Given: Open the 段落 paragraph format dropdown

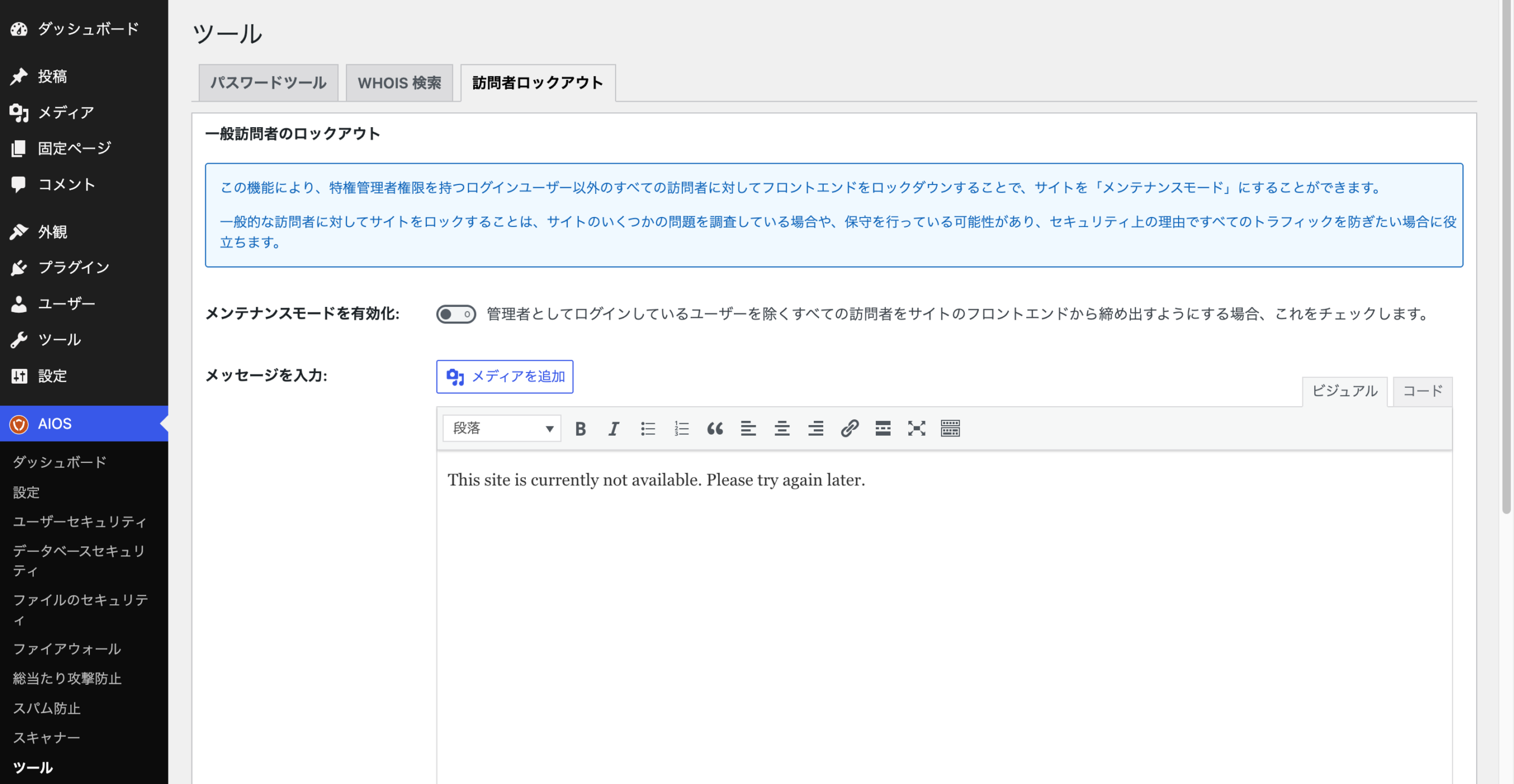Looking at the screenshot, I should 502,428.
